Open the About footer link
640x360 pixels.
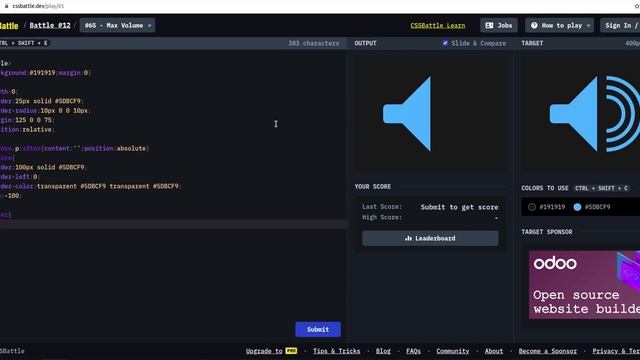pyautogui.click(x=494, y=351)
